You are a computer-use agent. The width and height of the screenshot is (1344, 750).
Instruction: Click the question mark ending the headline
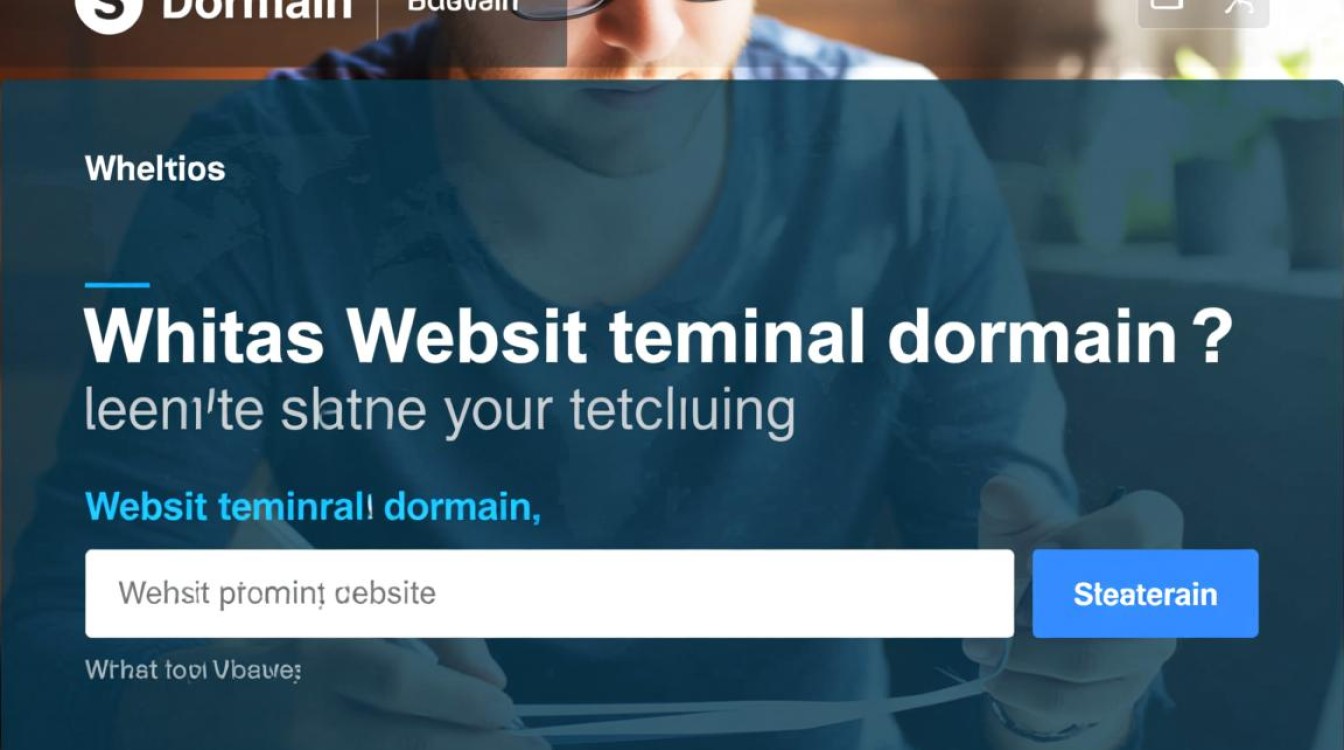[x=1213, y=338]
